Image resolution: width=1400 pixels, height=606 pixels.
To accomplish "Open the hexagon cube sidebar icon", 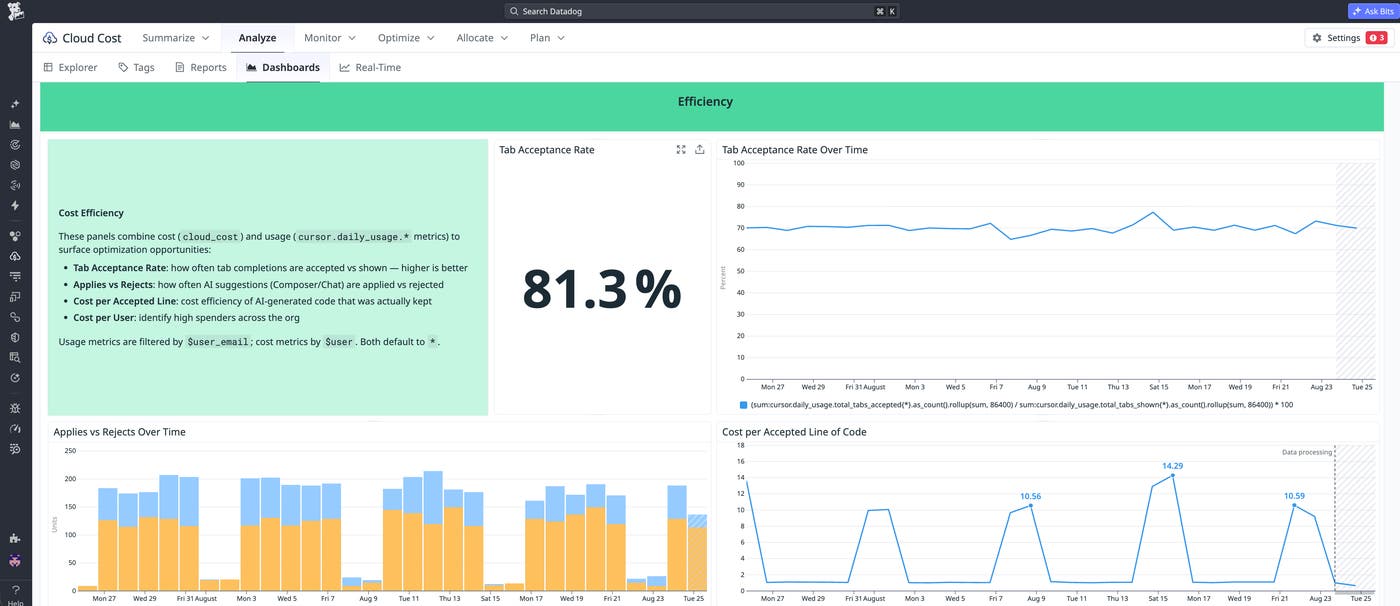I will coord(15,165).
